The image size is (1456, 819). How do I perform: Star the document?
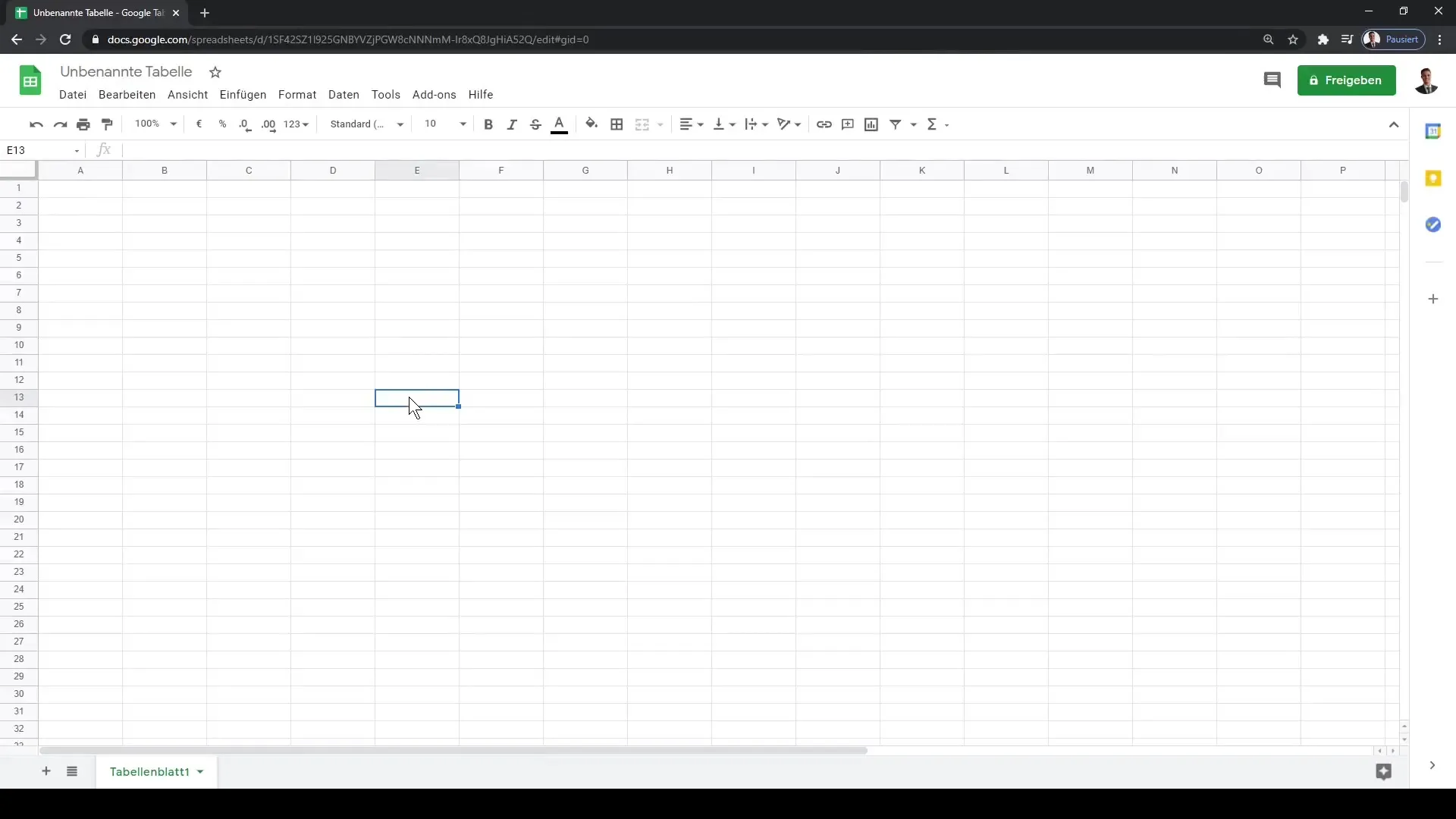pyautogui.click(x=215, y=72)
